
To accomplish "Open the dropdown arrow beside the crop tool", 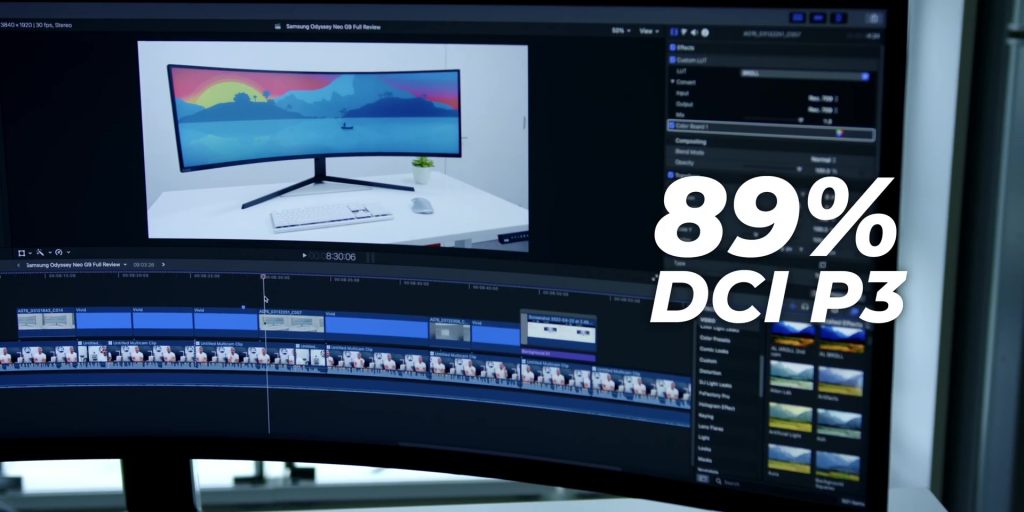I will pyautogui.click(x=30, y=253).
